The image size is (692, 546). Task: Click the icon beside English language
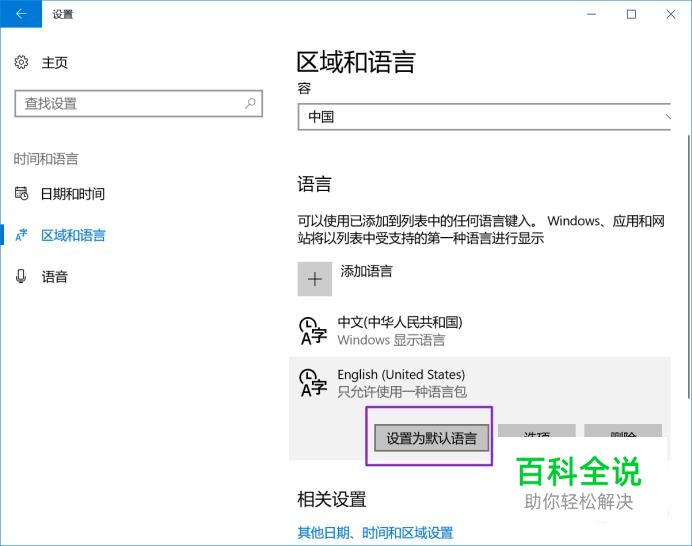(x=313, y=383)
